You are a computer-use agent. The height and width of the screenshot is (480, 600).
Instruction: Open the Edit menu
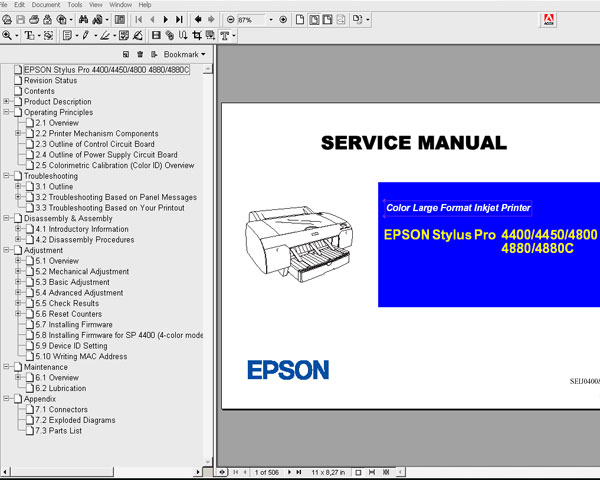pyautogui.click(x=20, y=5)
